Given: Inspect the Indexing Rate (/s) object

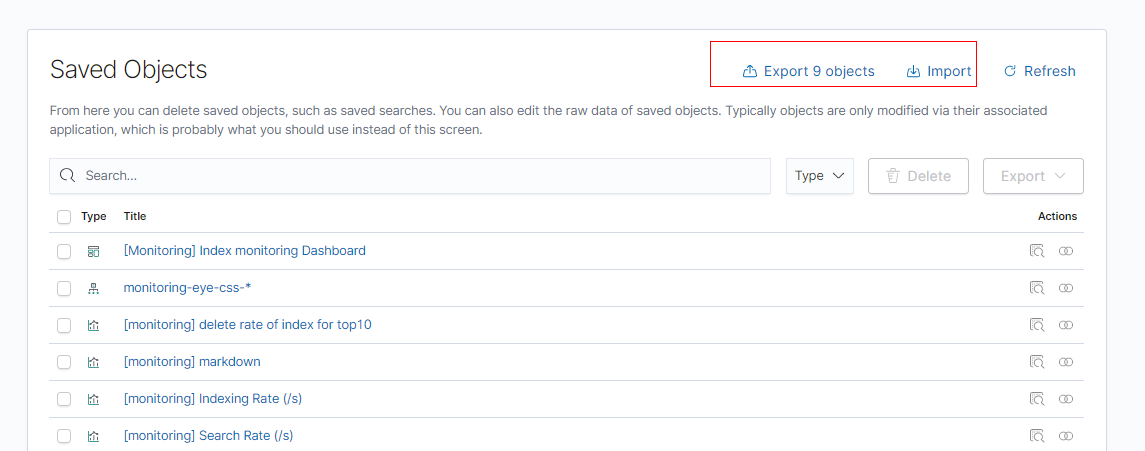Looking at the screenshot, I should (1037, 399).
